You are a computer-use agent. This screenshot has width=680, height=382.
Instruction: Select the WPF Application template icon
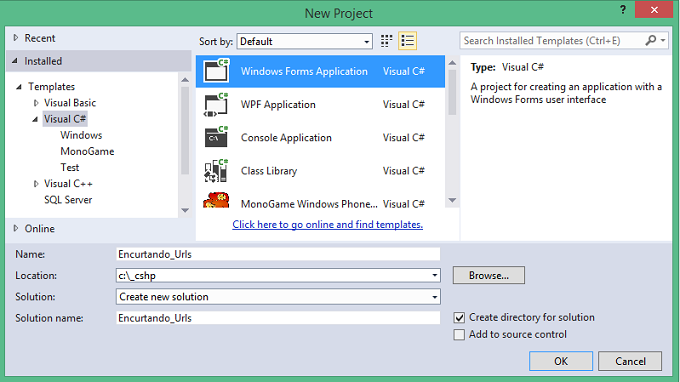click(216, 104)
